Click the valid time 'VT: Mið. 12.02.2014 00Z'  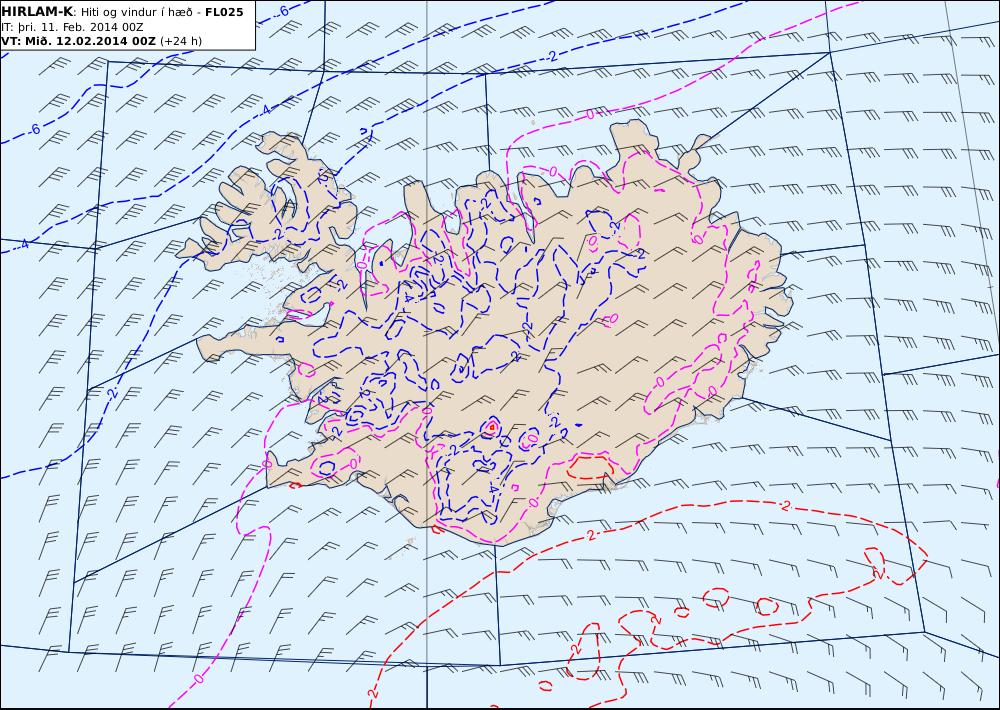point(78,41)
